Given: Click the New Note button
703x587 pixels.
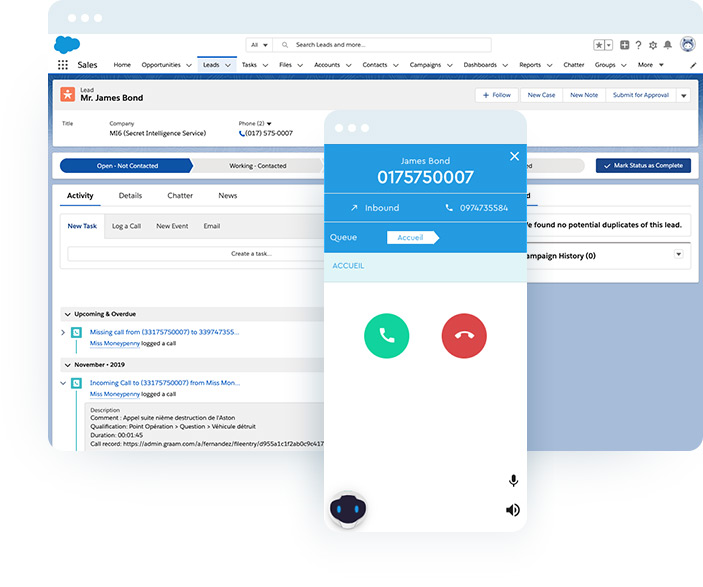Looking at the screenshot, I should click(x=584, y=95).
